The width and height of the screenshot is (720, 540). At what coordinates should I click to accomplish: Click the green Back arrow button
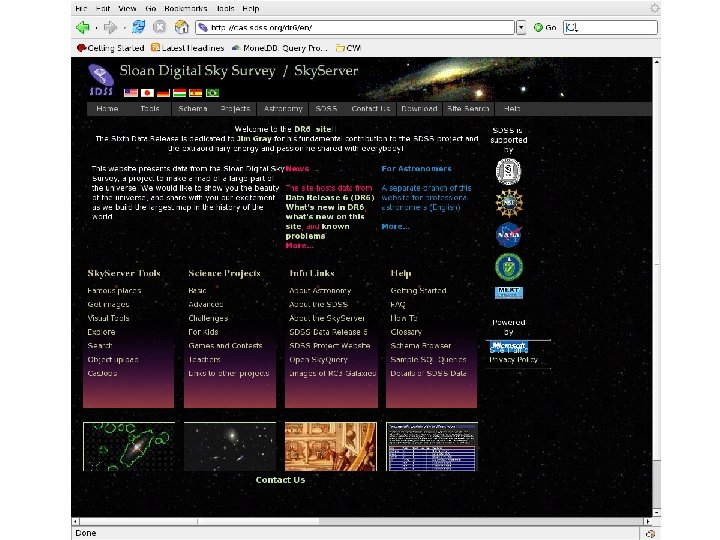(83, 28)
